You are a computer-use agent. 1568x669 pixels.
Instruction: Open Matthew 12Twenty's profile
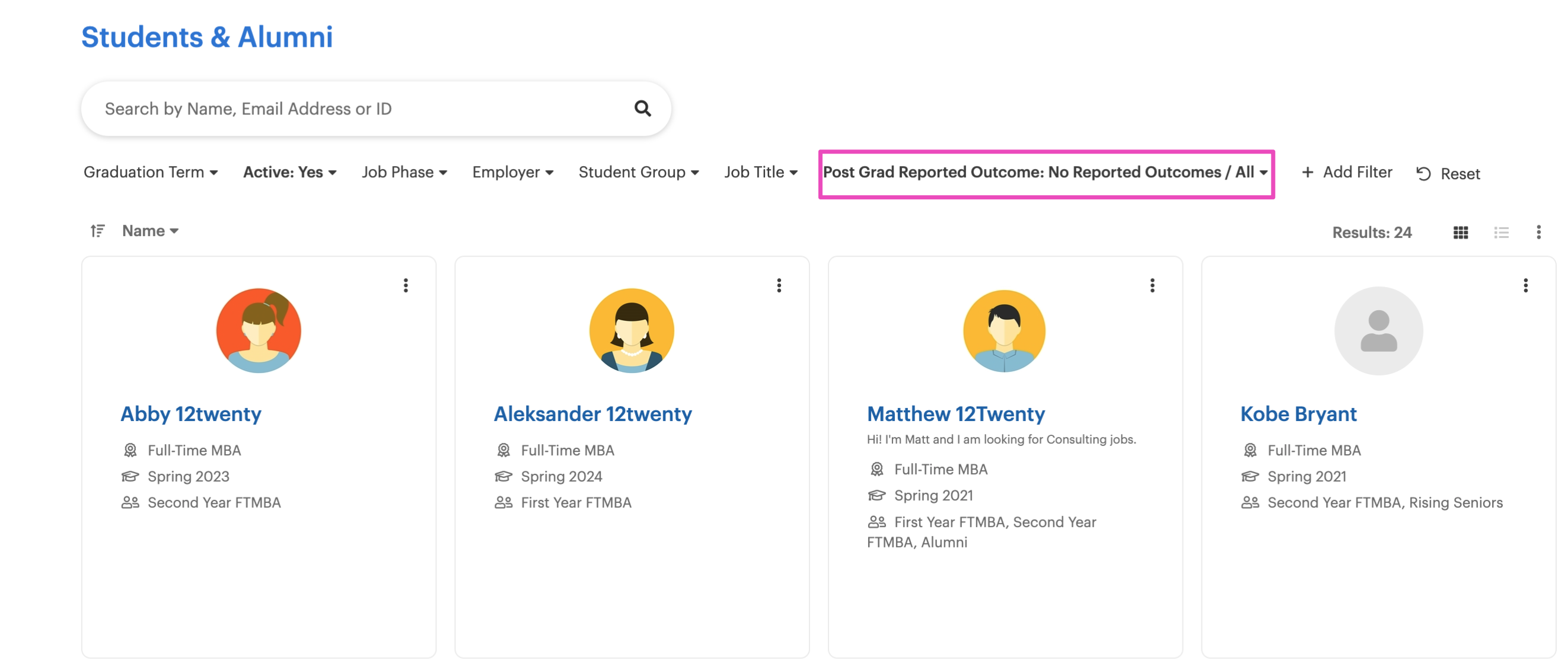pos(955,414)
